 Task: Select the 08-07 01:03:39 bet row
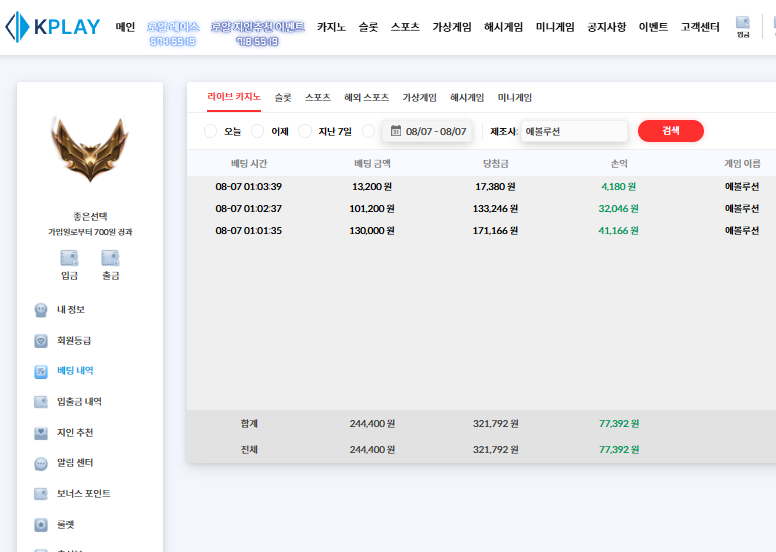pyautogui.click(x=481, y=187)
